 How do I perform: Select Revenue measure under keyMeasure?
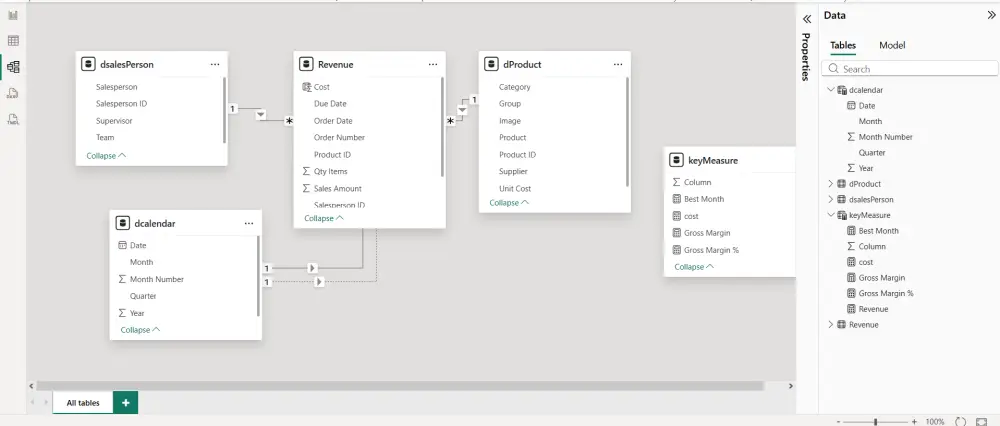click(x=873, y=309)
